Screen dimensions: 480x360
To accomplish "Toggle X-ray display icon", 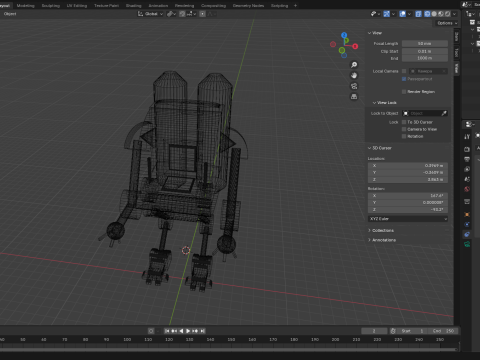I will 418,14.
